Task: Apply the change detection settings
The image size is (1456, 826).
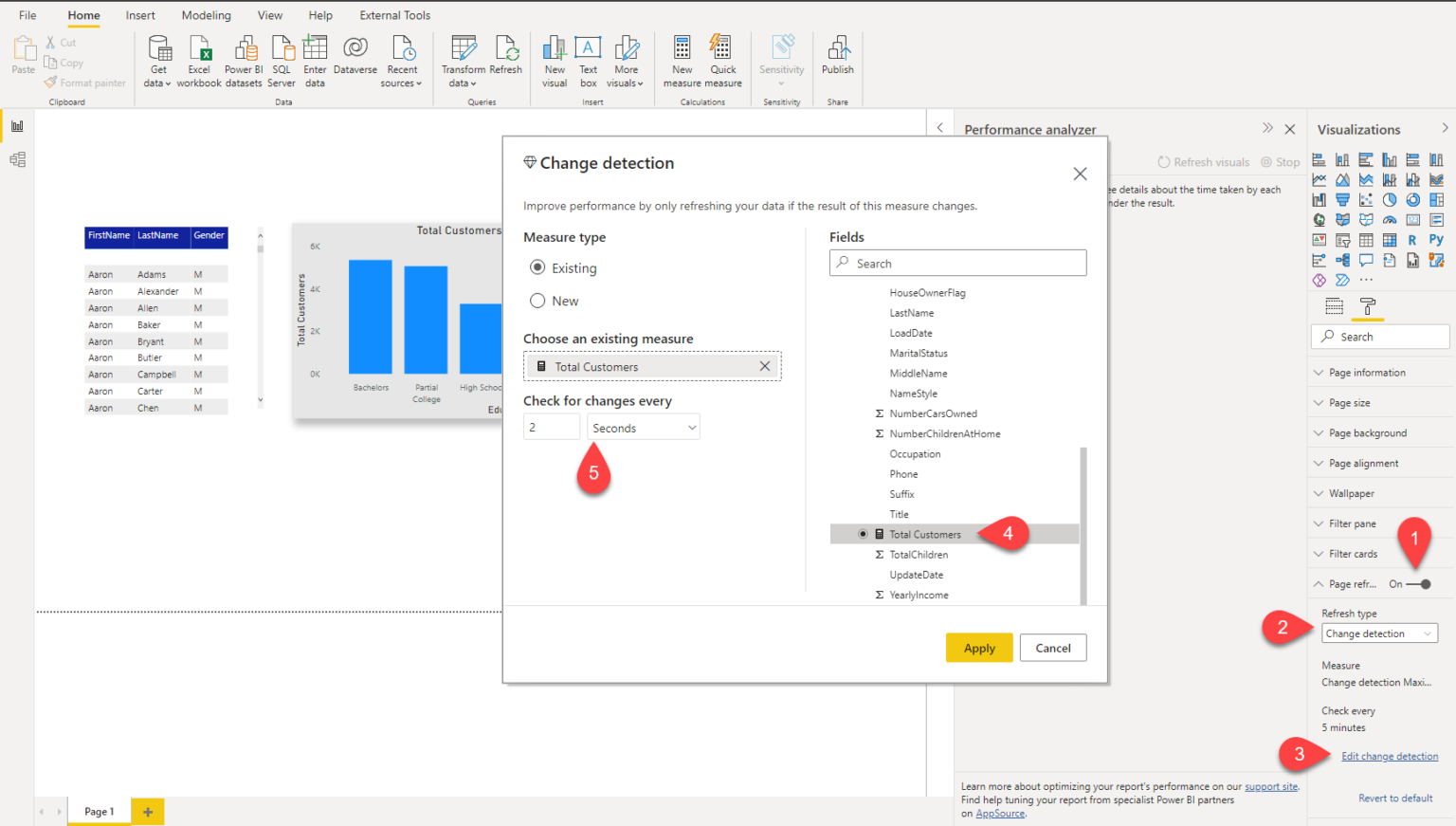Action: [979, 647]
